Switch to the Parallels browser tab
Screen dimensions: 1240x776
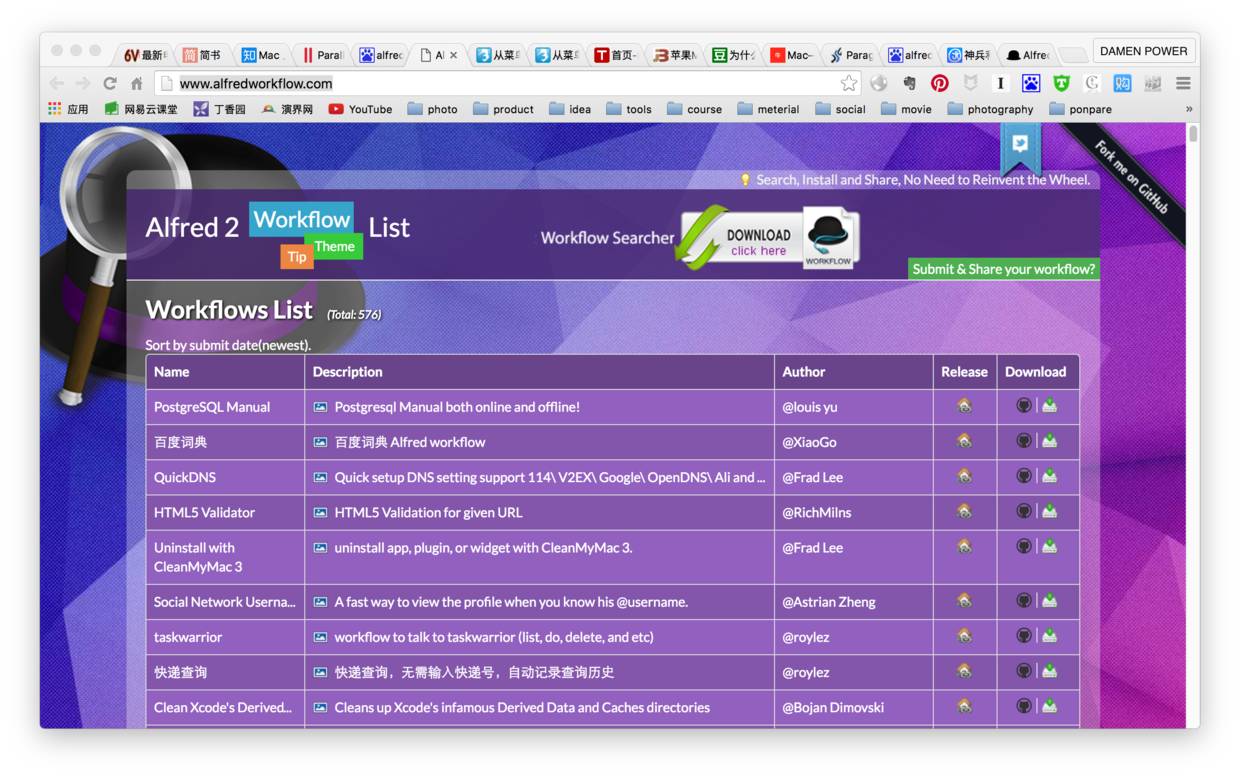tap(322, 55)
